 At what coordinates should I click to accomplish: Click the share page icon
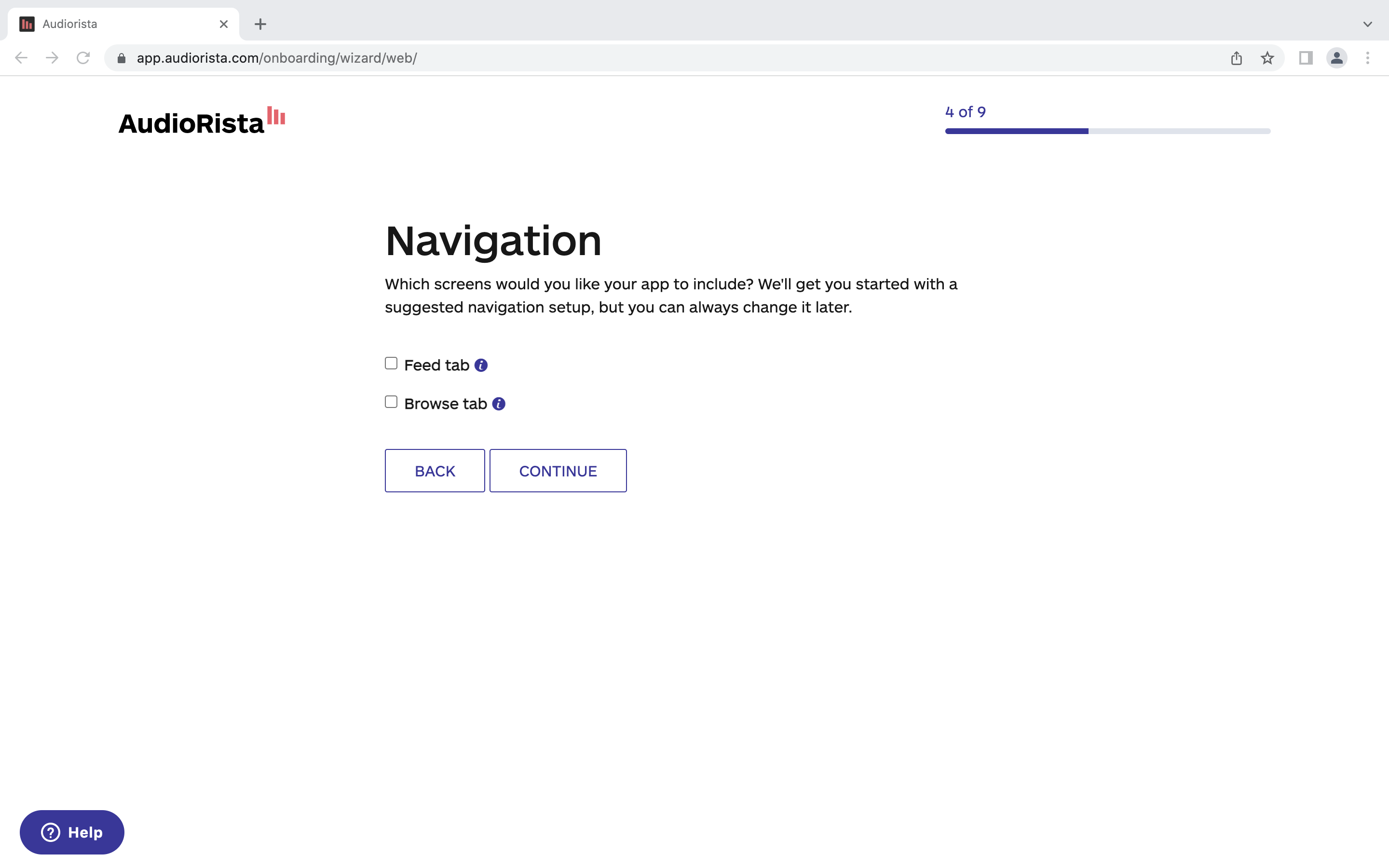1236,58
